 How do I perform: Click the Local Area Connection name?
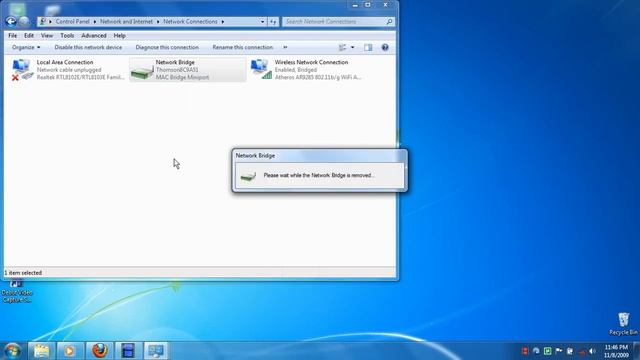(65, 62)
